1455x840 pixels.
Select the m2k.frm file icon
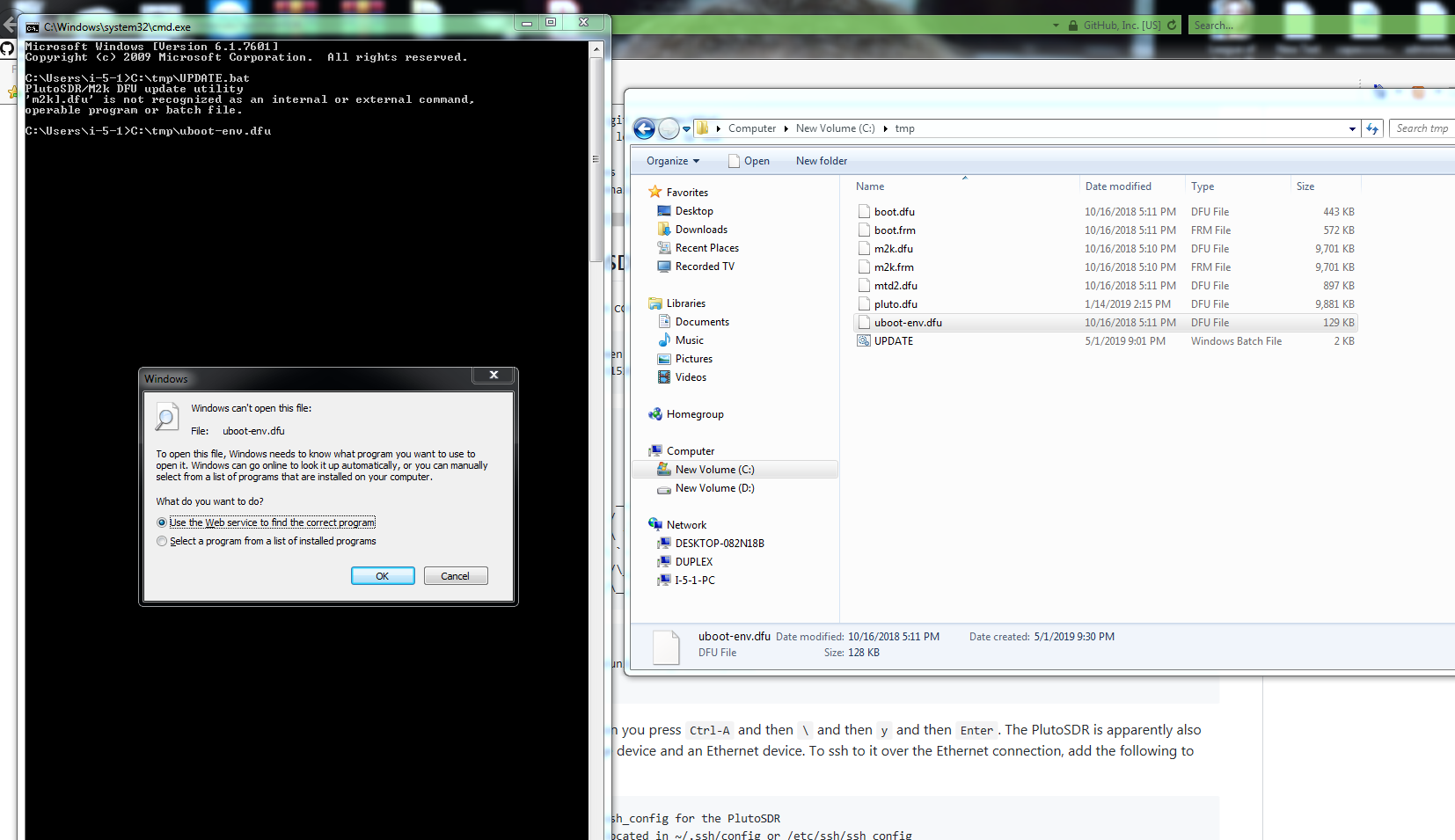864,267
